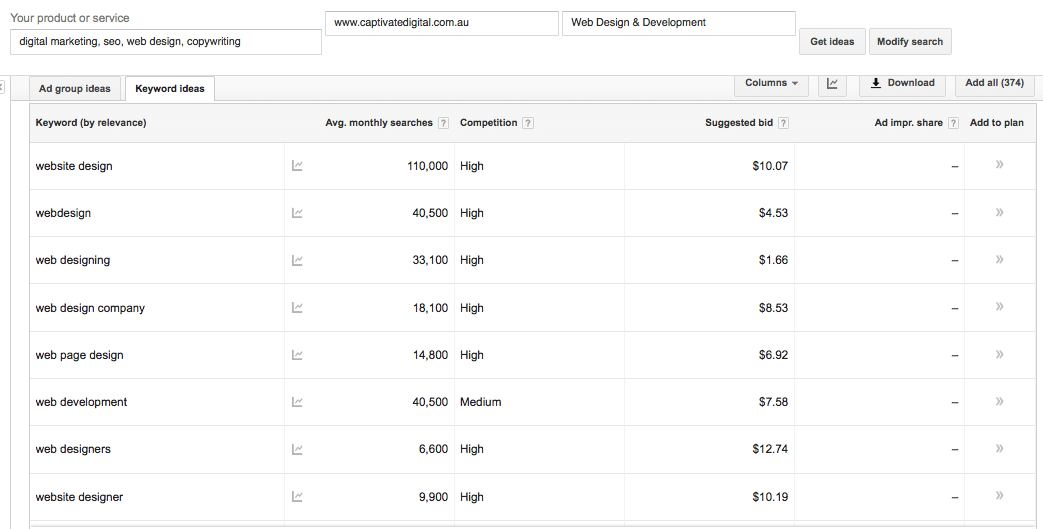The width and height of the screenshot is (1043, 529).
Task: Show trend chart for web design company
Action: (x=297, y=307)
